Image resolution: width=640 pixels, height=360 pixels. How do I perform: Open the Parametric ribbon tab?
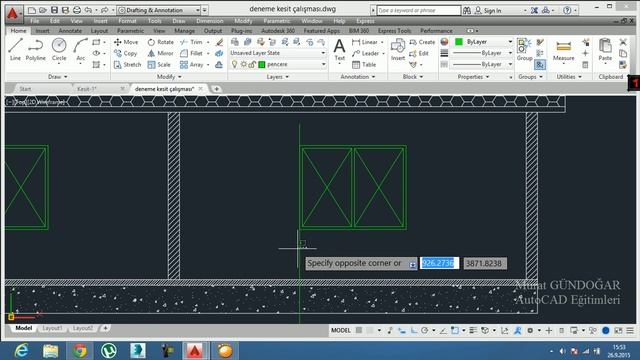[130, 31]
